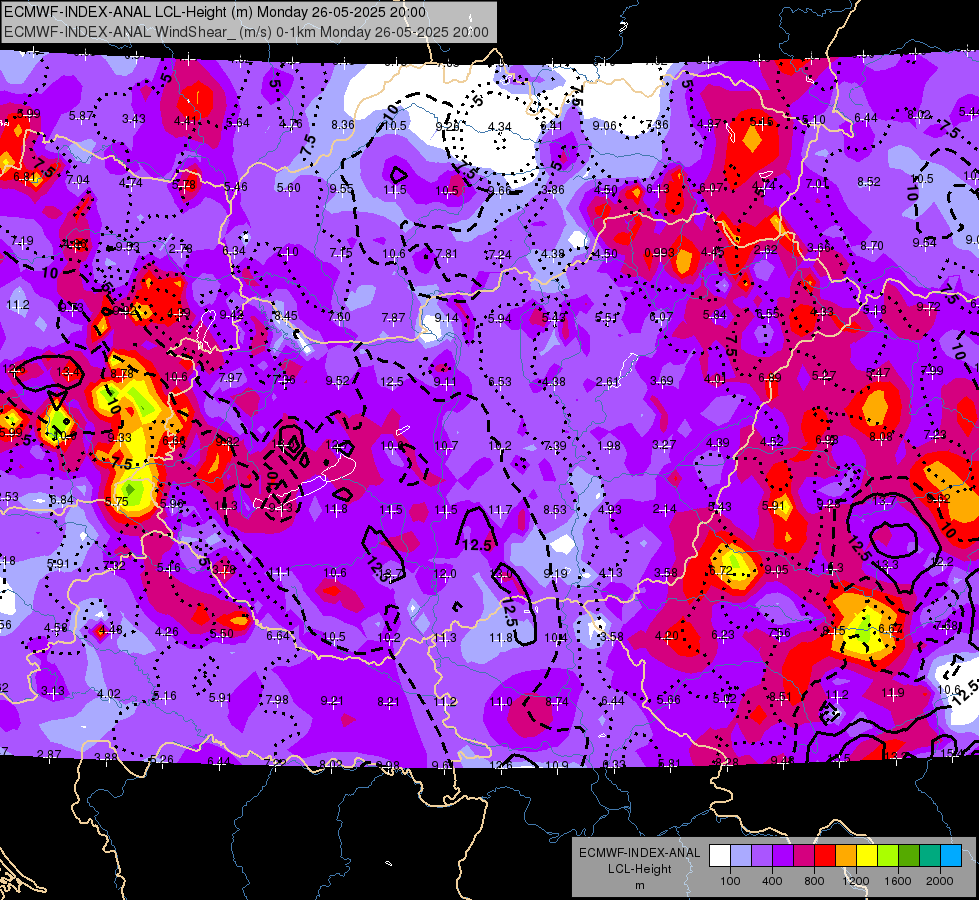Viewport: 979px width, 900px height.
Task: Click the wind shear value 5.84
Action: (x=714, y=315)
